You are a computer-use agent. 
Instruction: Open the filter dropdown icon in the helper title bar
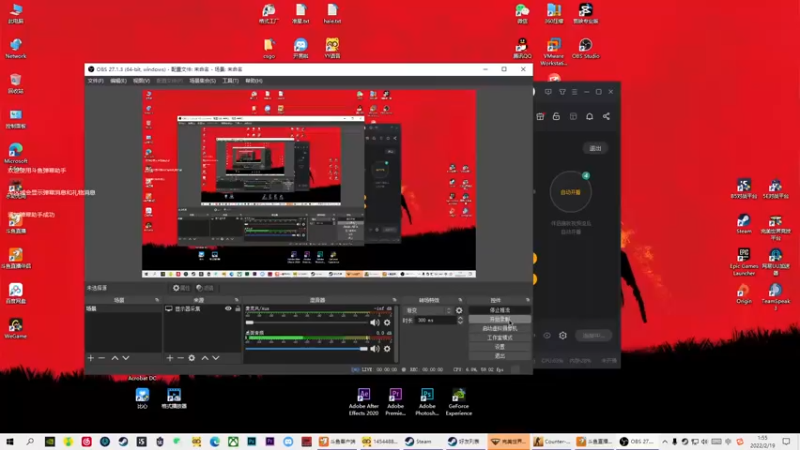coord(562,92)
